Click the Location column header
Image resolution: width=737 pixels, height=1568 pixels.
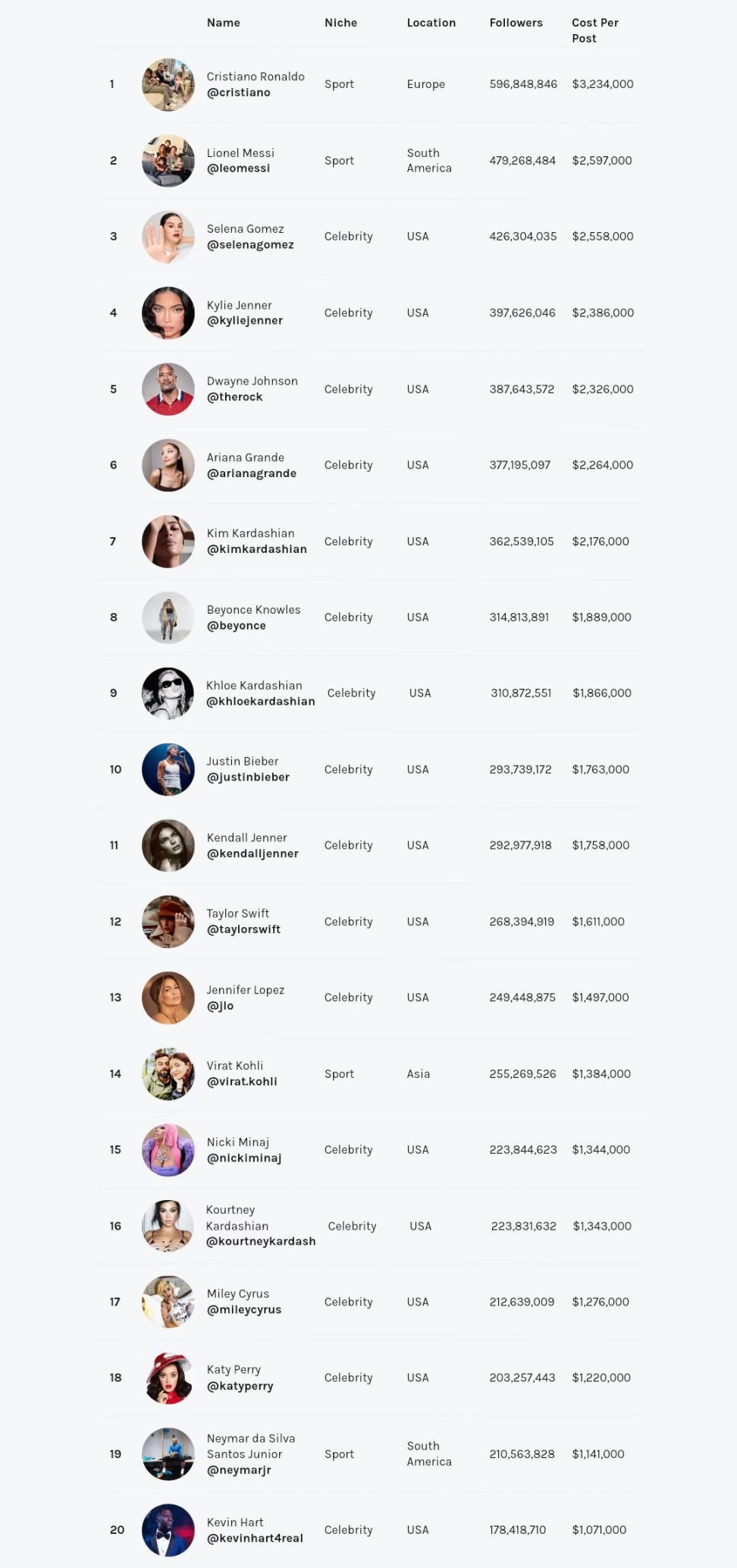[431, 23]
